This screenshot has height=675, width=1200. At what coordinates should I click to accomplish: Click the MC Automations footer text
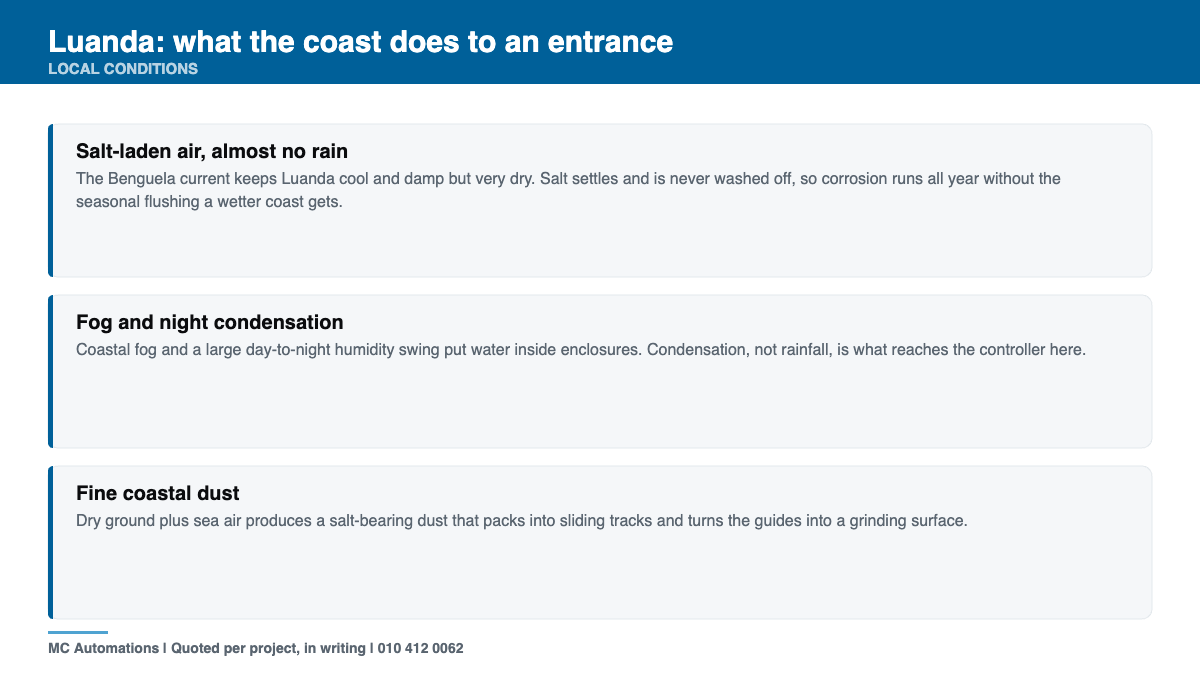click(x=103, y=648)
